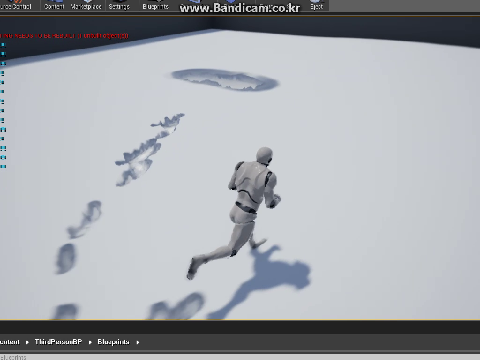480x360 pixels.
Task: Open the Settings toolbar button
Action: 119,5
